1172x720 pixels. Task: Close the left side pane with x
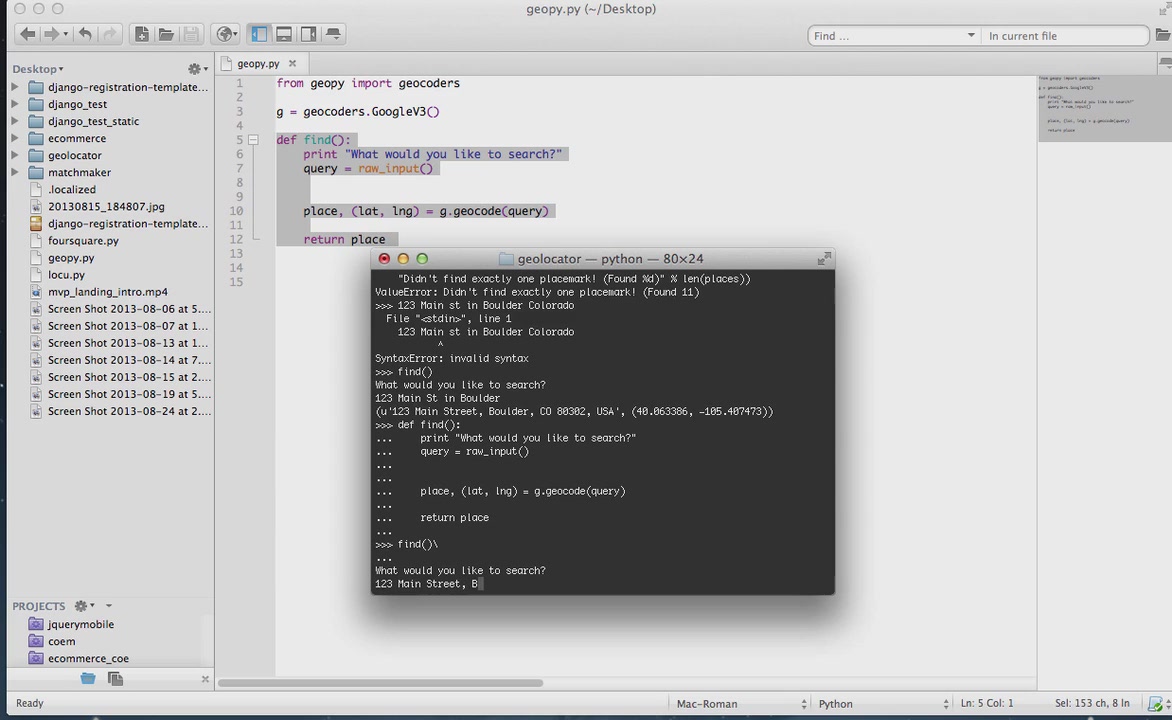coord(205,679)
